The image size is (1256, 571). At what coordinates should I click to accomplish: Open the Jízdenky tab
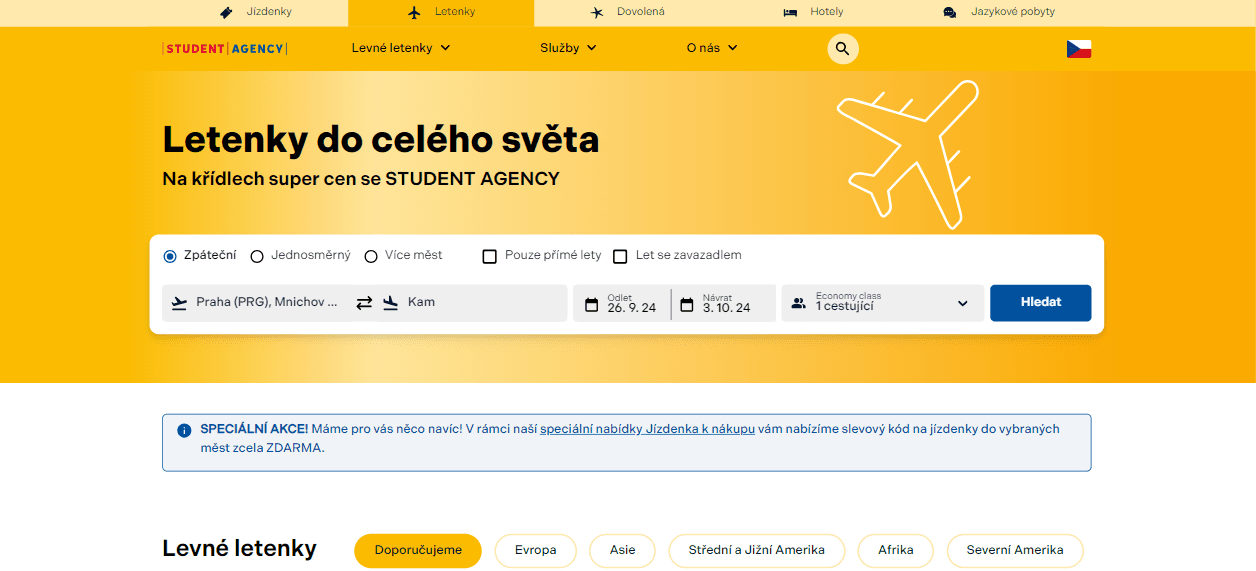(x=255, y=12)
